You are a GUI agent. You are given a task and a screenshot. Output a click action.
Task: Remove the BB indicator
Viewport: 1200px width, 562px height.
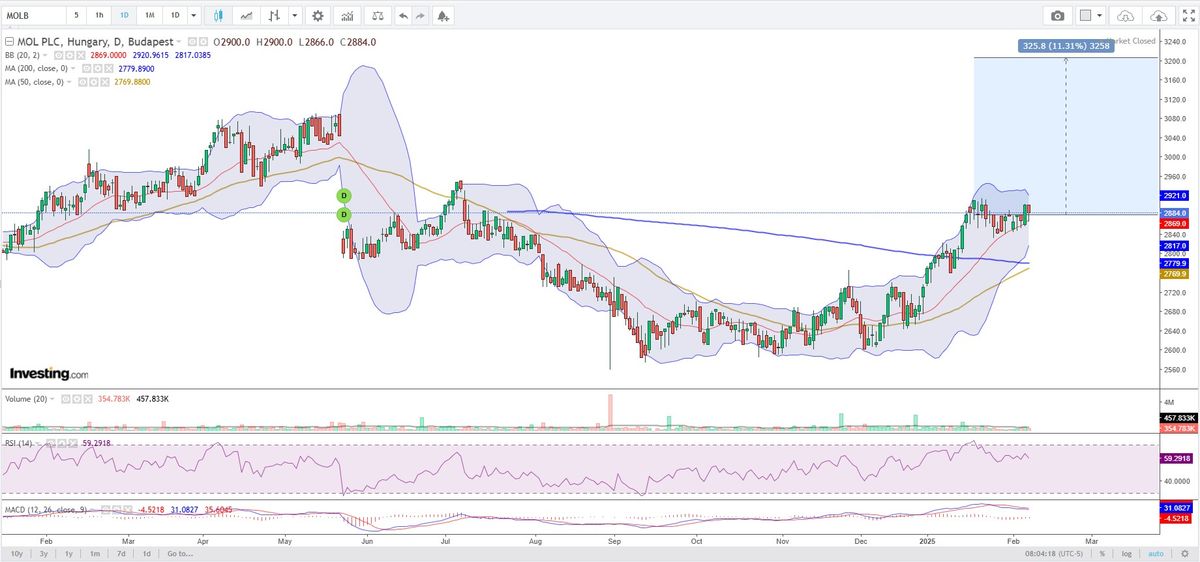click(81, 55)
